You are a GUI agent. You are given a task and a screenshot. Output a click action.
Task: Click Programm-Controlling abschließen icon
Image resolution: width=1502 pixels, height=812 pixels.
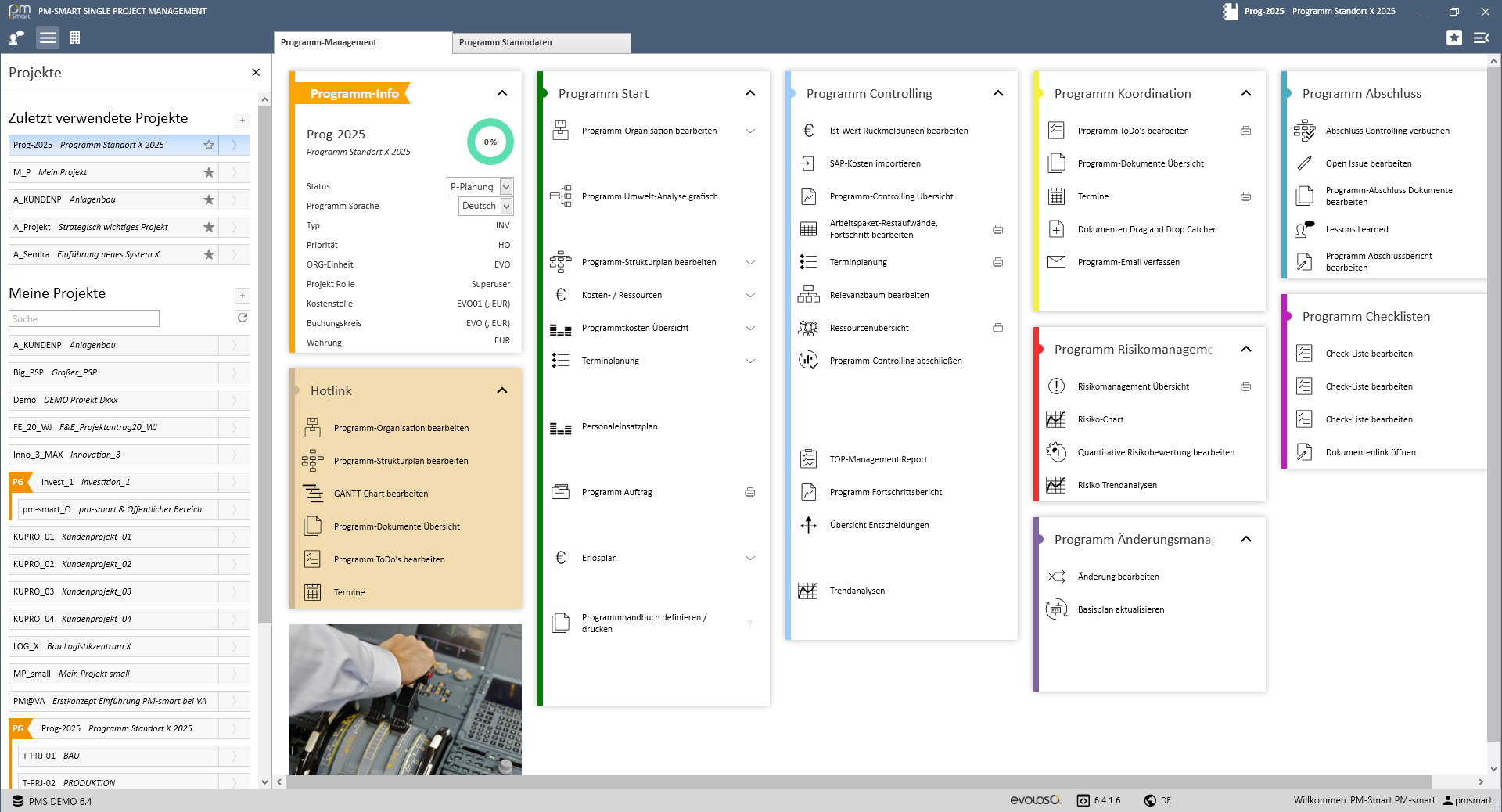(808, 361)
